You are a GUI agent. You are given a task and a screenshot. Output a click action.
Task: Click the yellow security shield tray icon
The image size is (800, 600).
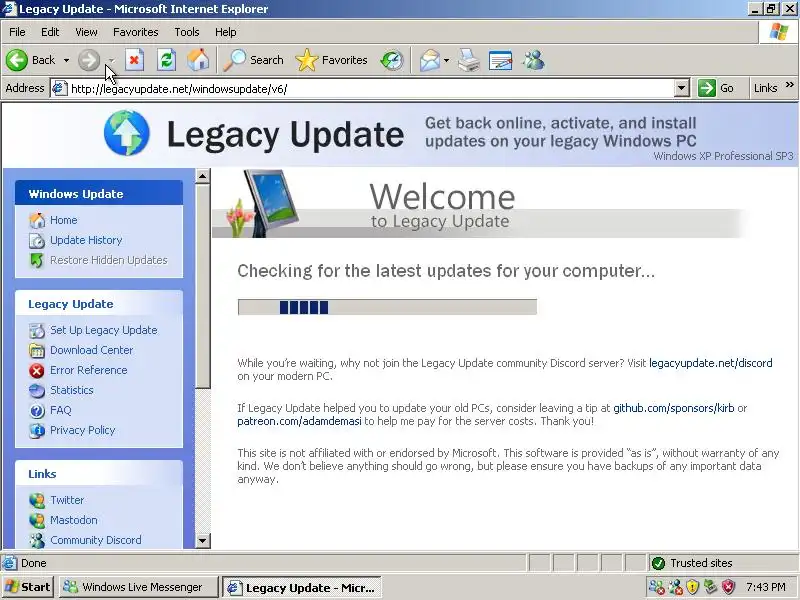(x=693, y=587)
